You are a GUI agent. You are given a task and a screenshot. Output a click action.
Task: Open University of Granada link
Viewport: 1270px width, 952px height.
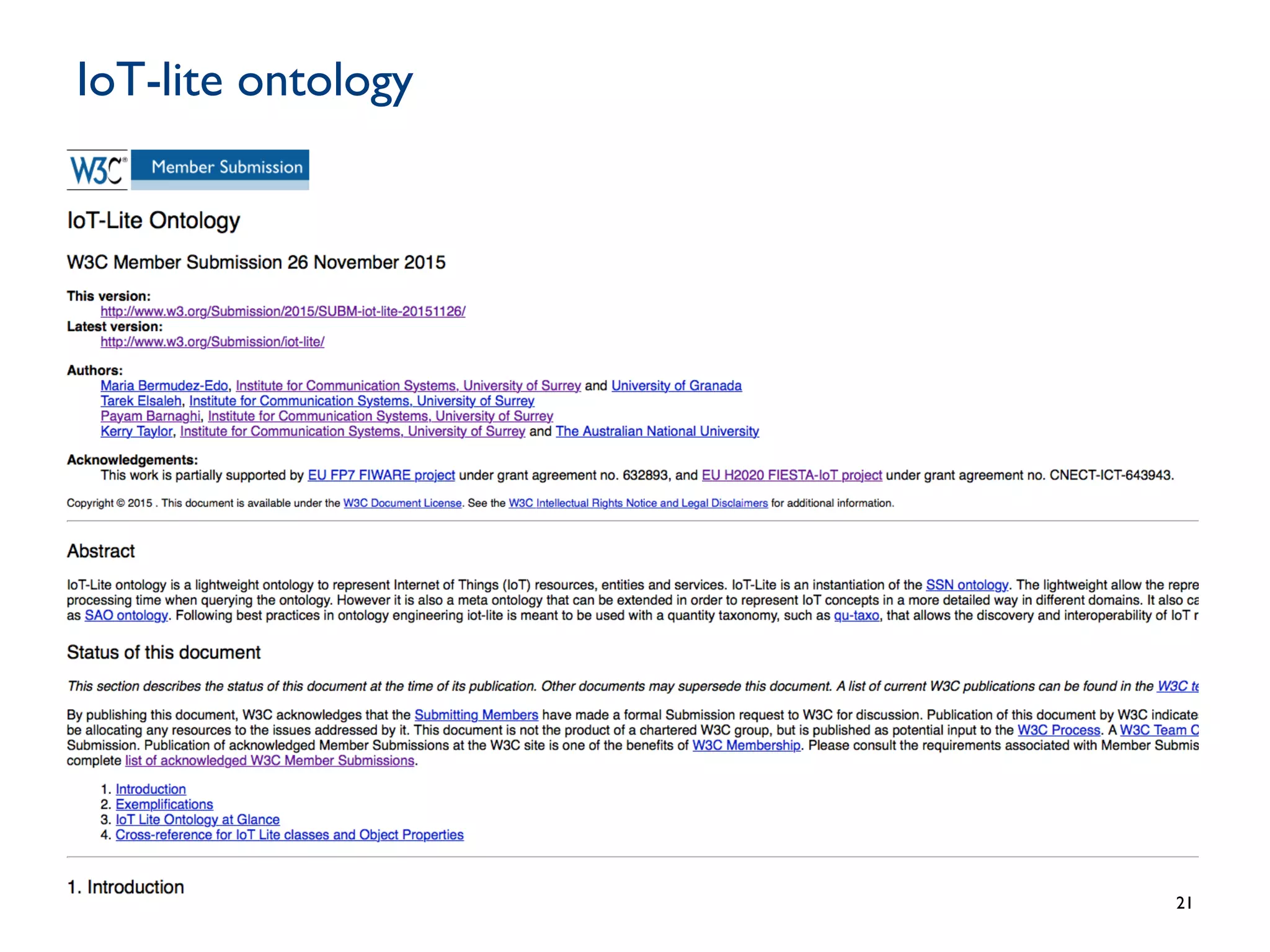tap(677, 386)
